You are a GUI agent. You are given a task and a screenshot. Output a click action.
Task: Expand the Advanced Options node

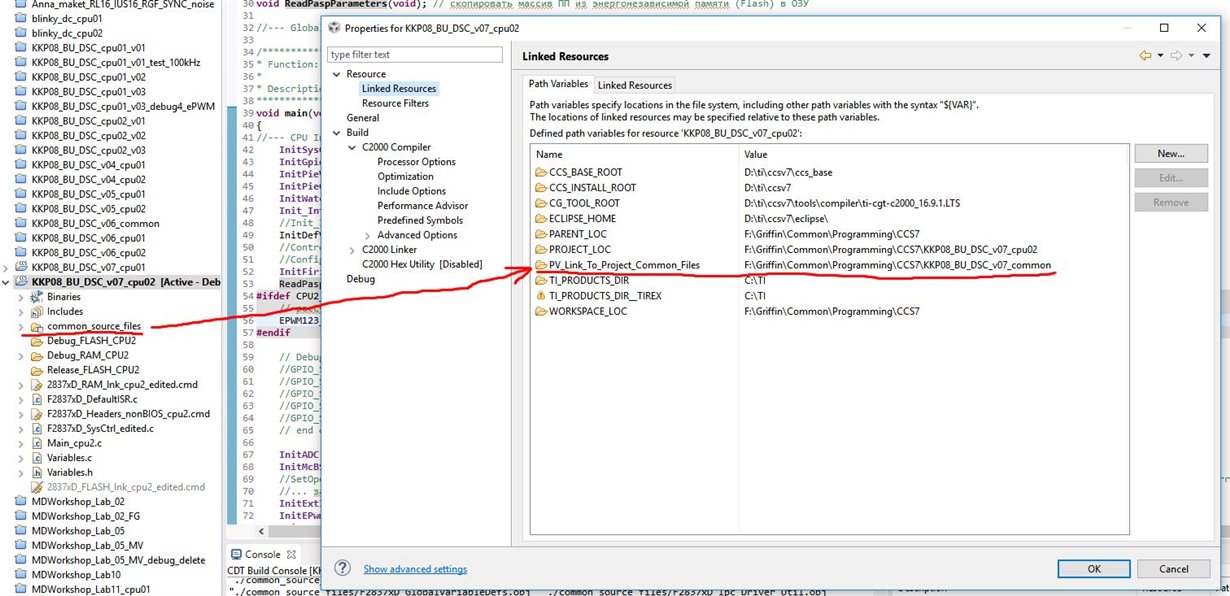coord(367,235)
